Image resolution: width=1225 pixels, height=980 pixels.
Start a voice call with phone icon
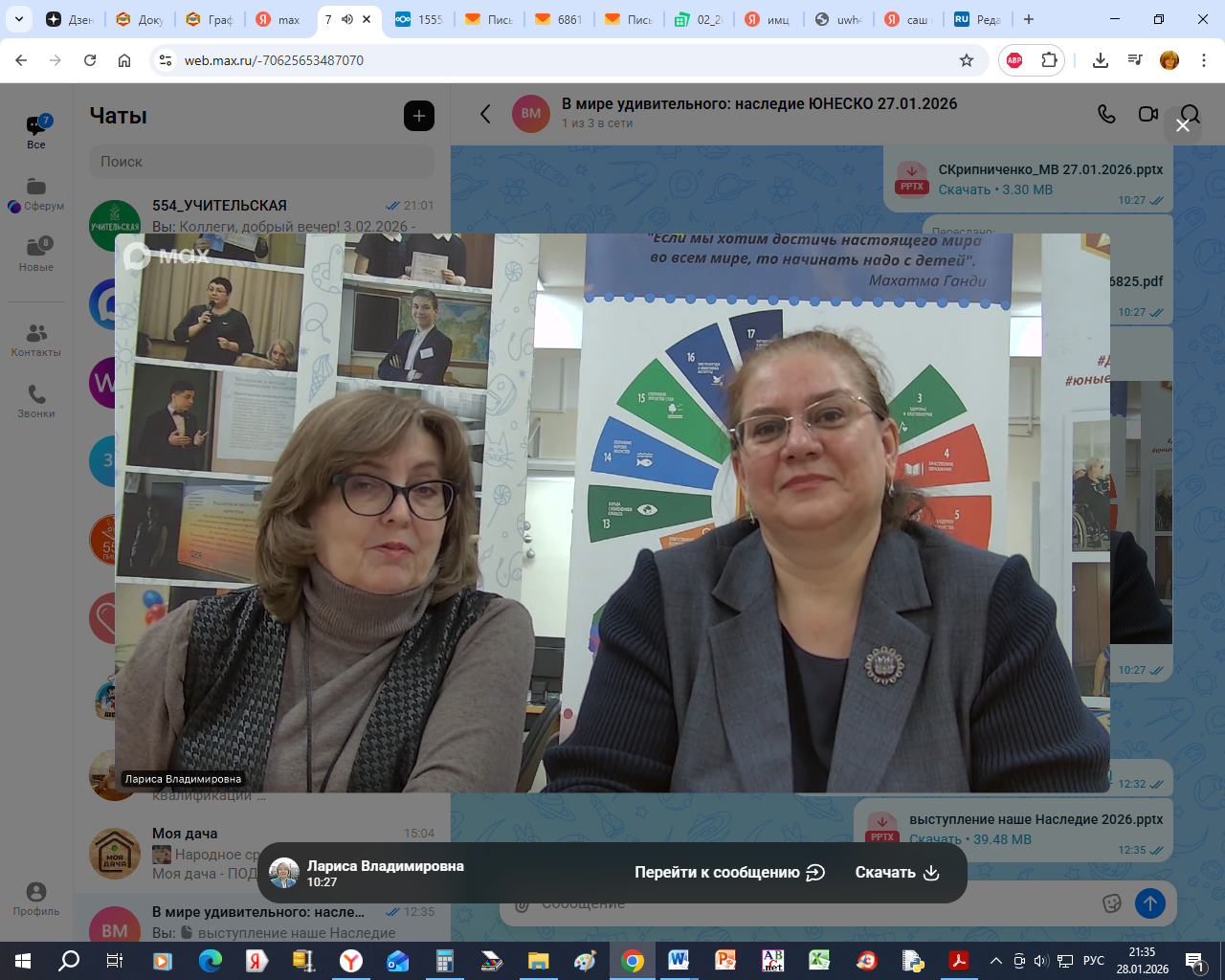(1106, 114)
